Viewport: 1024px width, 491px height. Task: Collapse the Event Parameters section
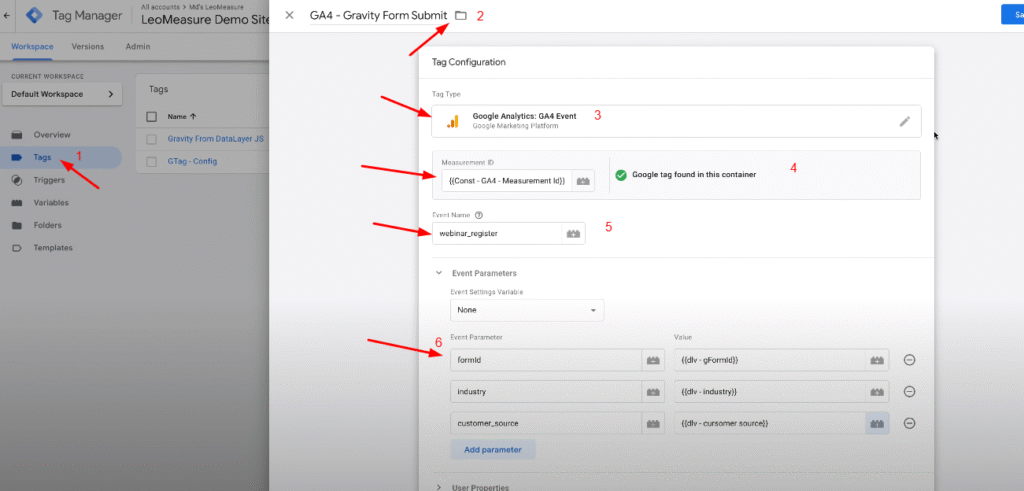click(439, 273)
